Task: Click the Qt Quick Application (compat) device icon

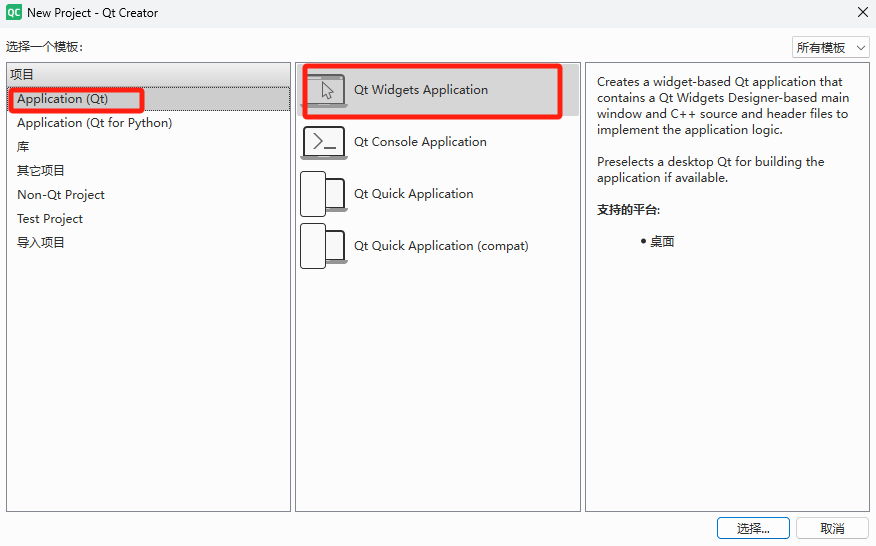Action: tap(324, 246)
